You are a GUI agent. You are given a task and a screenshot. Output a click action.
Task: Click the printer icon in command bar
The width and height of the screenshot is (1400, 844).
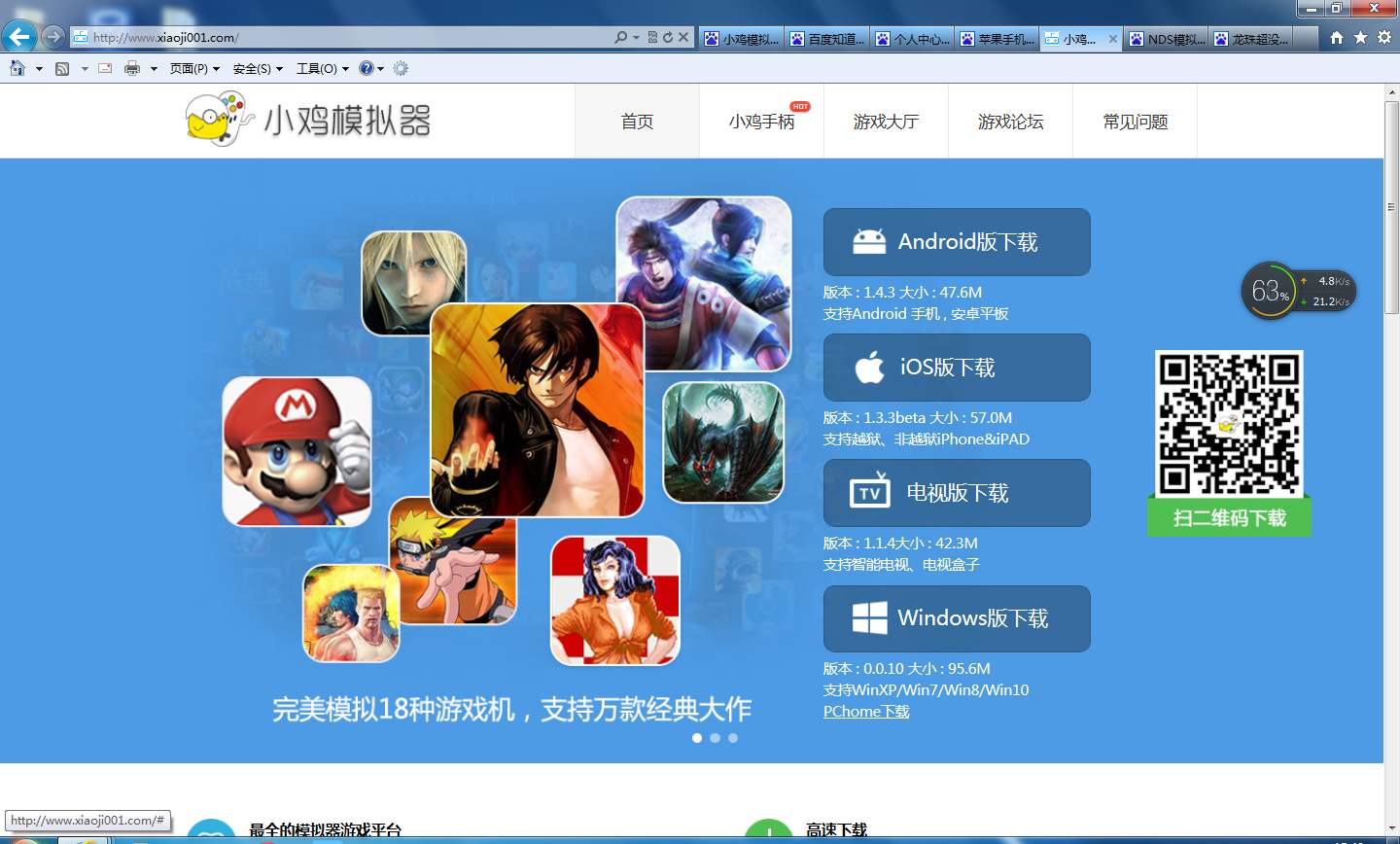(x=132, y=68)
